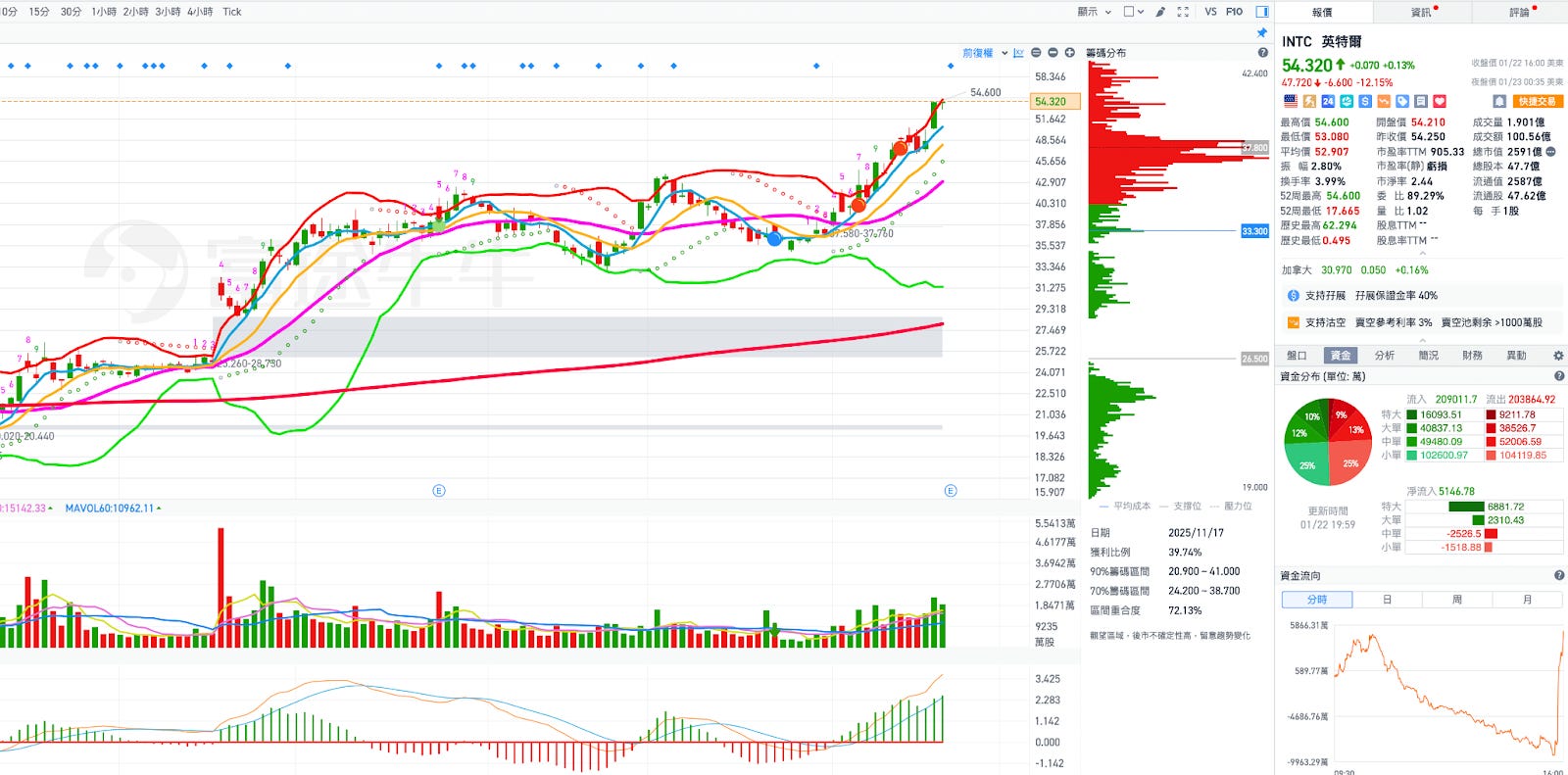Open help icon for 籌碼分布 panel
Viewport: 1568px width, 775px height.
[1262, 53]
